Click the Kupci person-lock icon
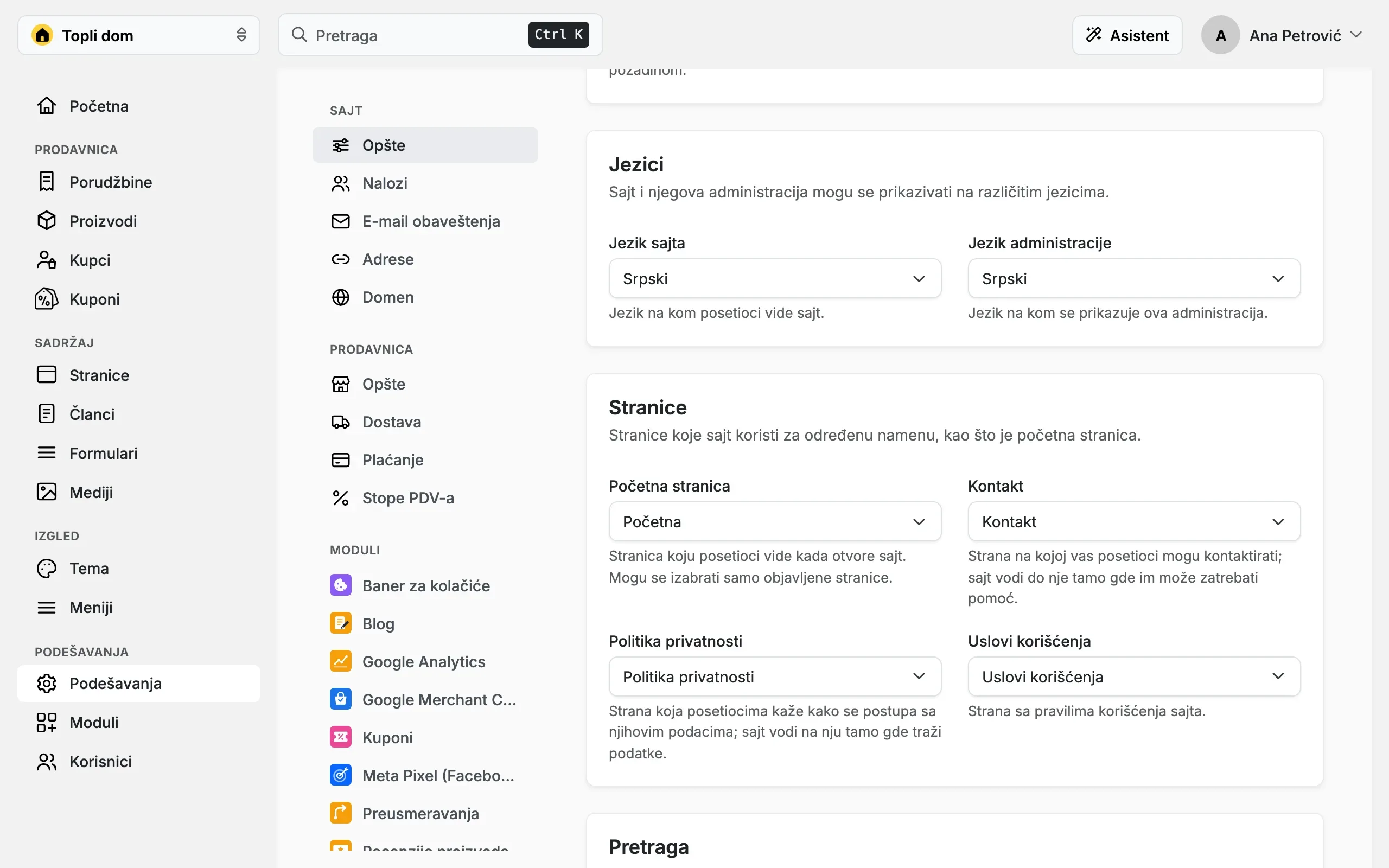 (x=47, y=260)
